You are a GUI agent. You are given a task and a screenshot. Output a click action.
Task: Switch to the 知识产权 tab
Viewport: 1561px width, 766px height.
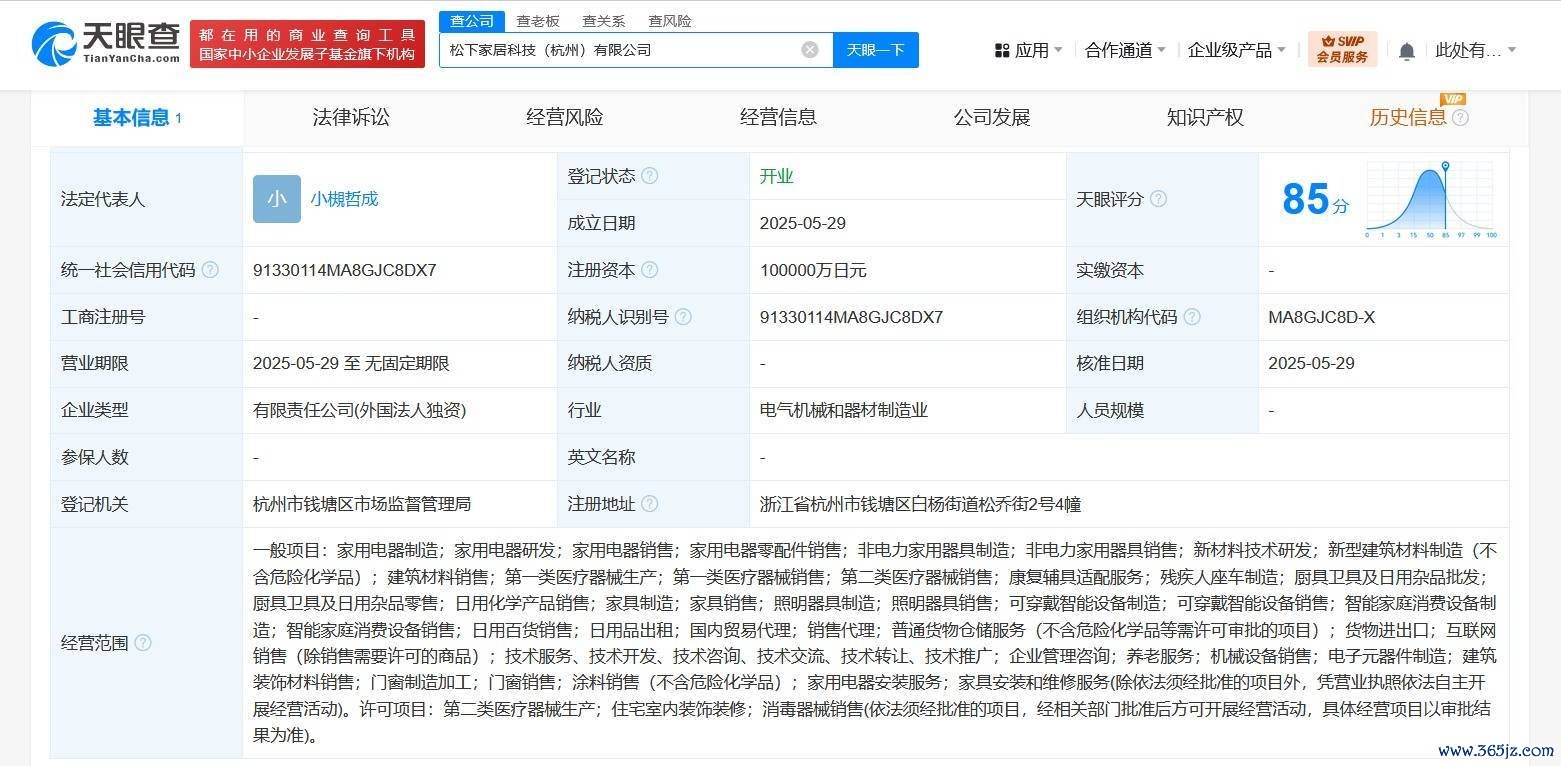pos(1205,118)
